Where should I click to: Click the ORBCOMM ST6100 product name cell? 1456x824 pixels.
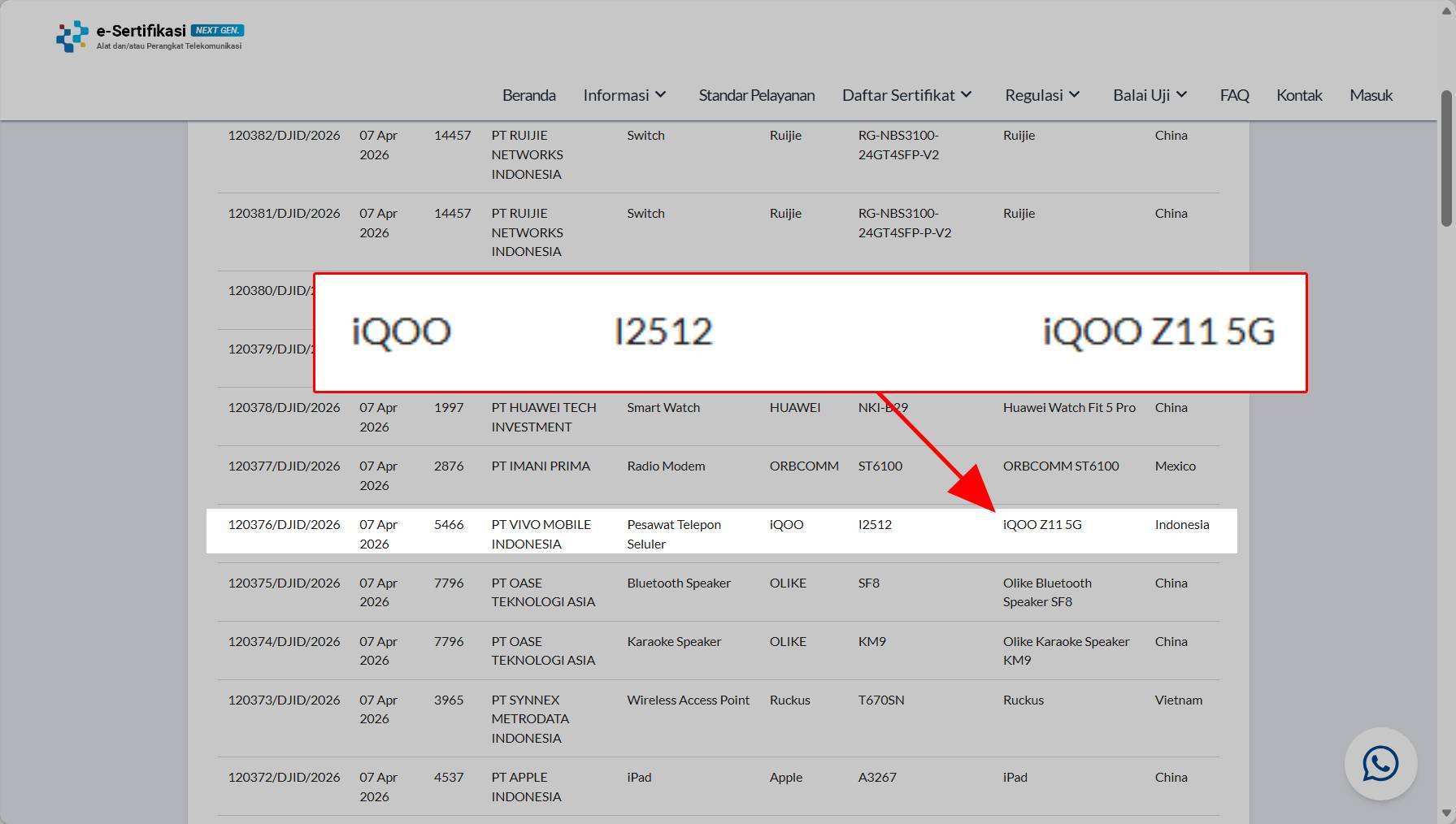tap(1060, 466)
